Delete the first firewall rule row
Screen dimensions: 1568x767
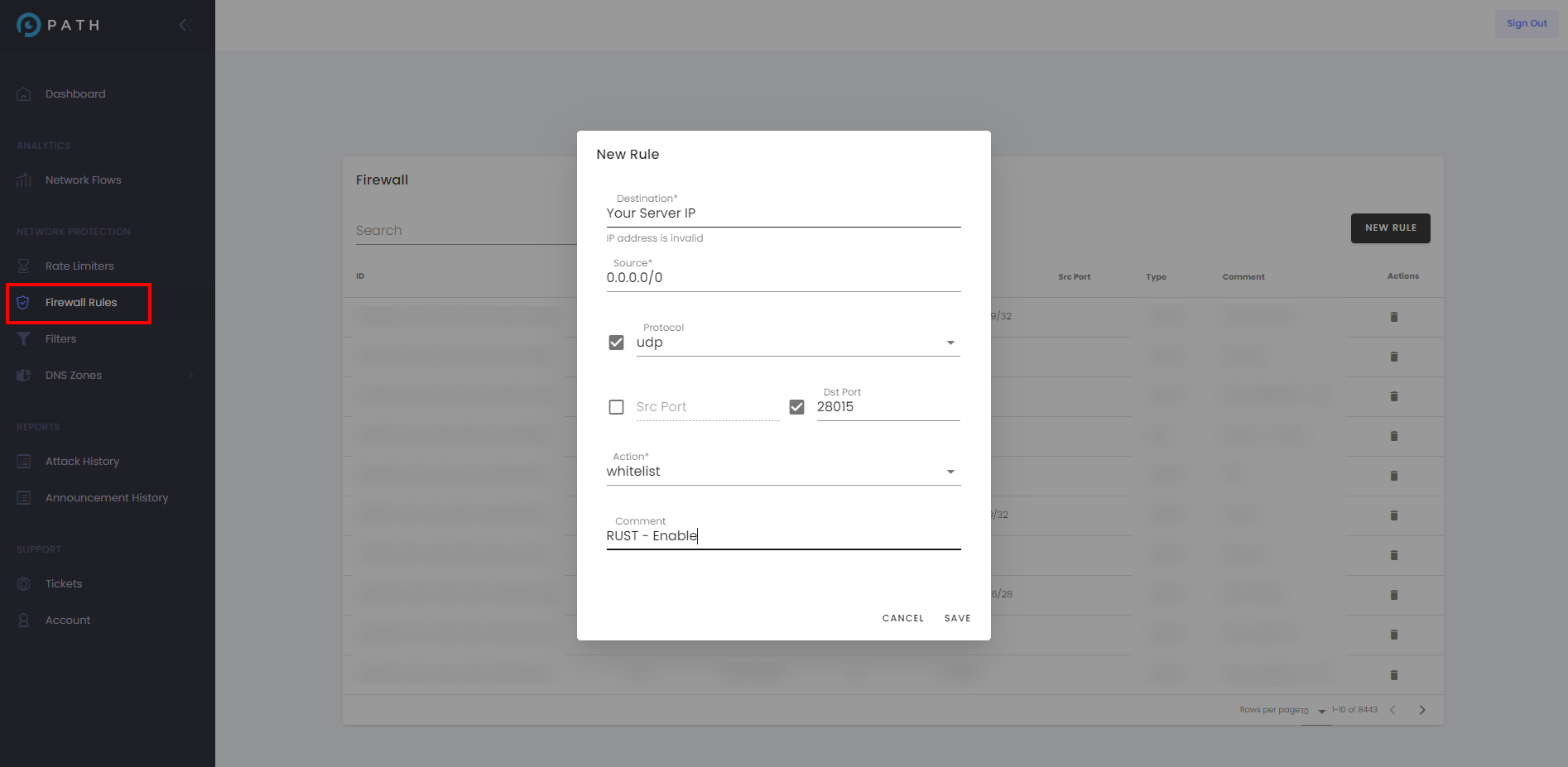pyautogui.click(x=1394, y=317)
